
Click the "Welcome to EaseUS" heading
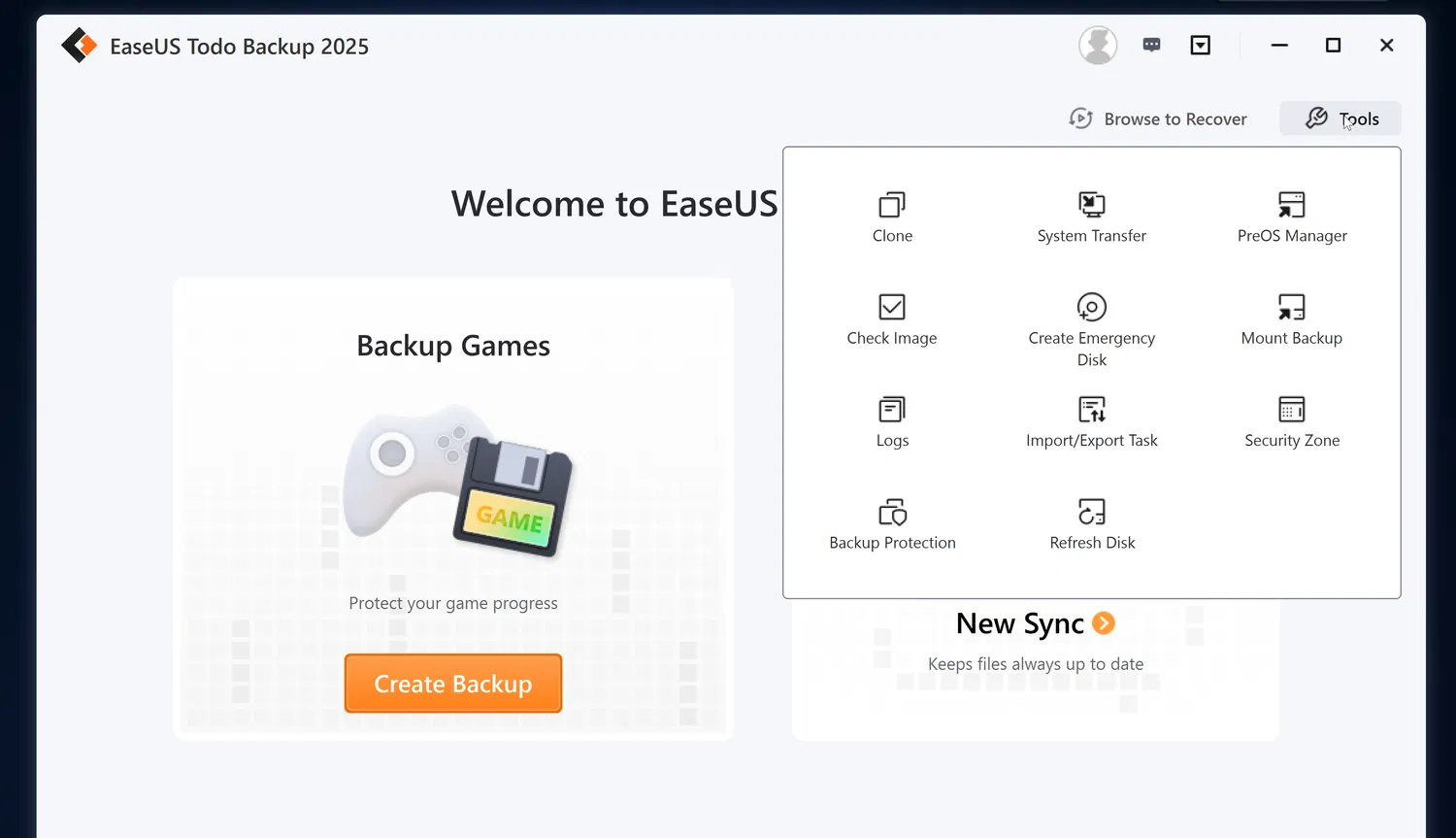[614, 204]
